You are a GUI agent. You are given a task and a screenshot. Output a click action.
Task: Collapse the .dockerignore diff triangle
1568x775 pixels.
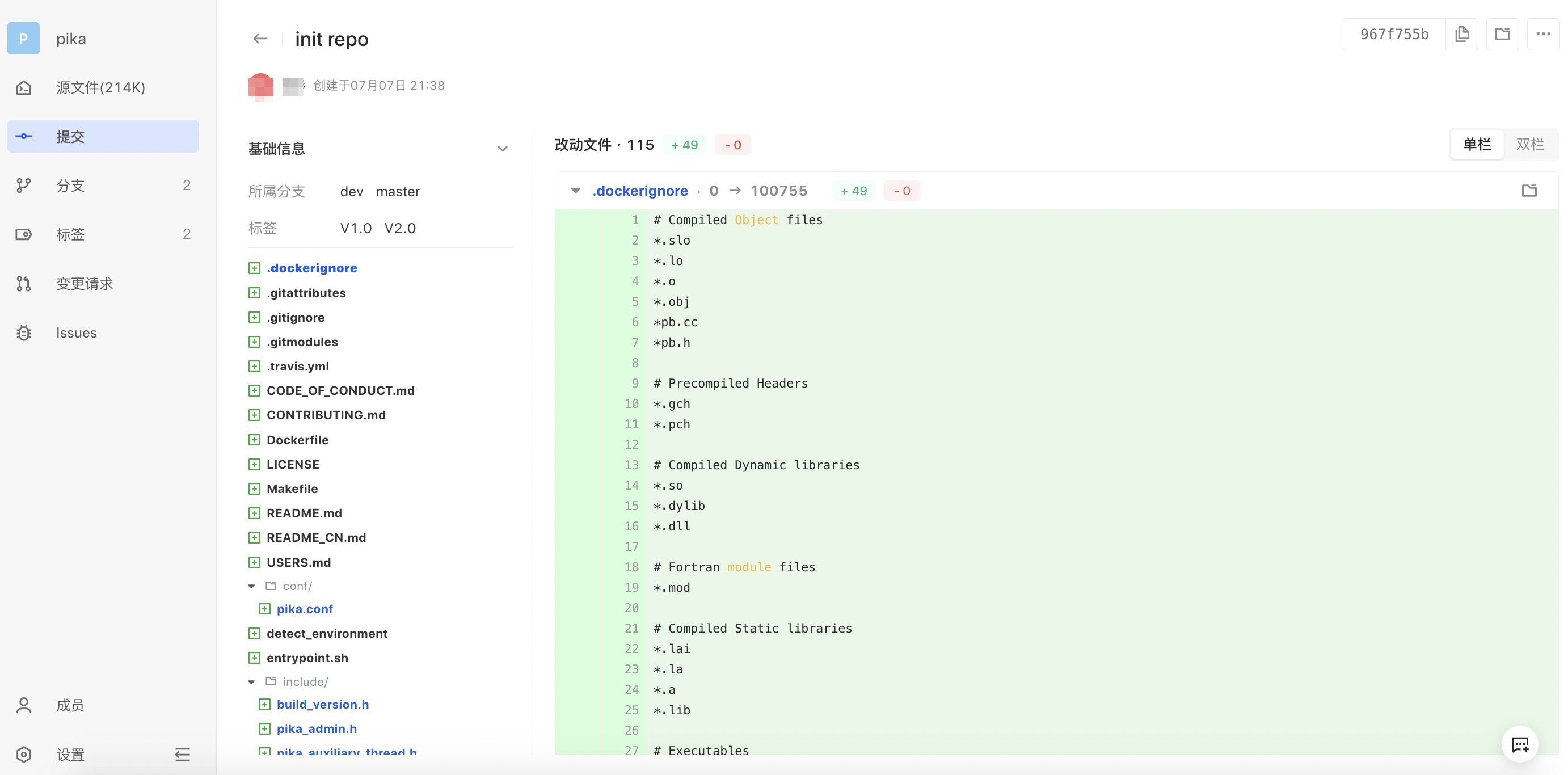(x=575, y=191)
